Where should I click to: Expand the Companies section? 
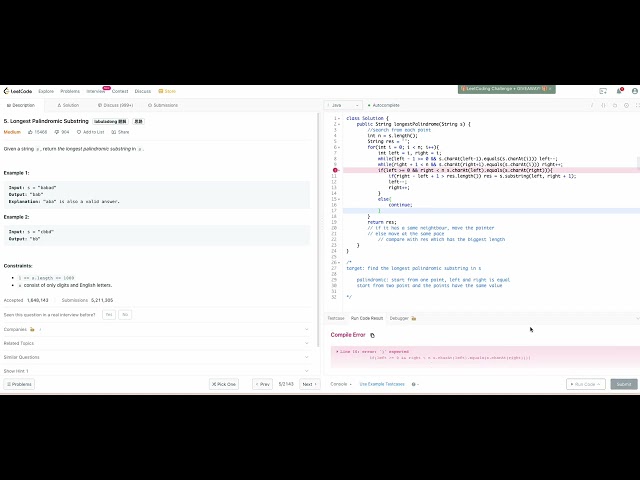click(x=156, y=329)
